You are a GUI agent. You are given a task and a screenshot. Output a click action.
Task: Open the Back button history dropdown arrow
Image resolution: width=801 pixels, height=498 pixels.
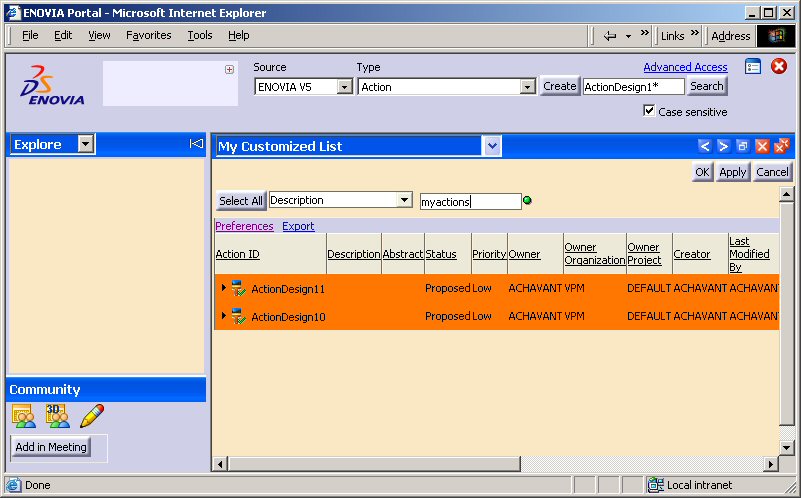628,36
